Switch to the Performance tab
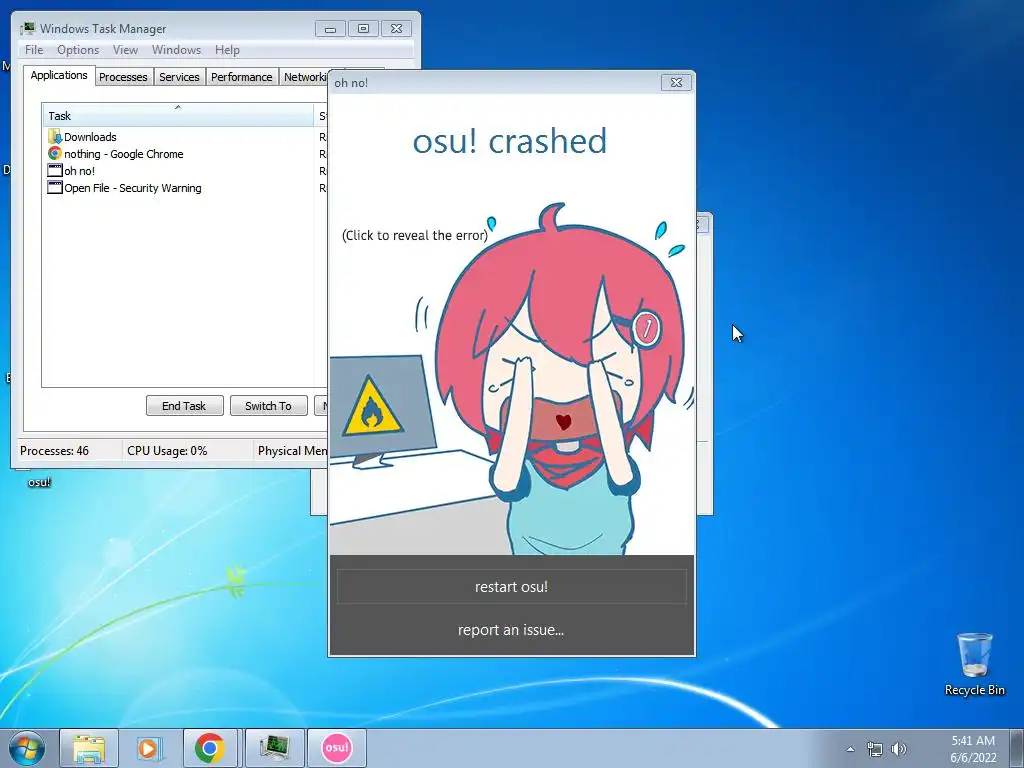The height and width of the screenshot is (768, 1024). tap(242, 77)
